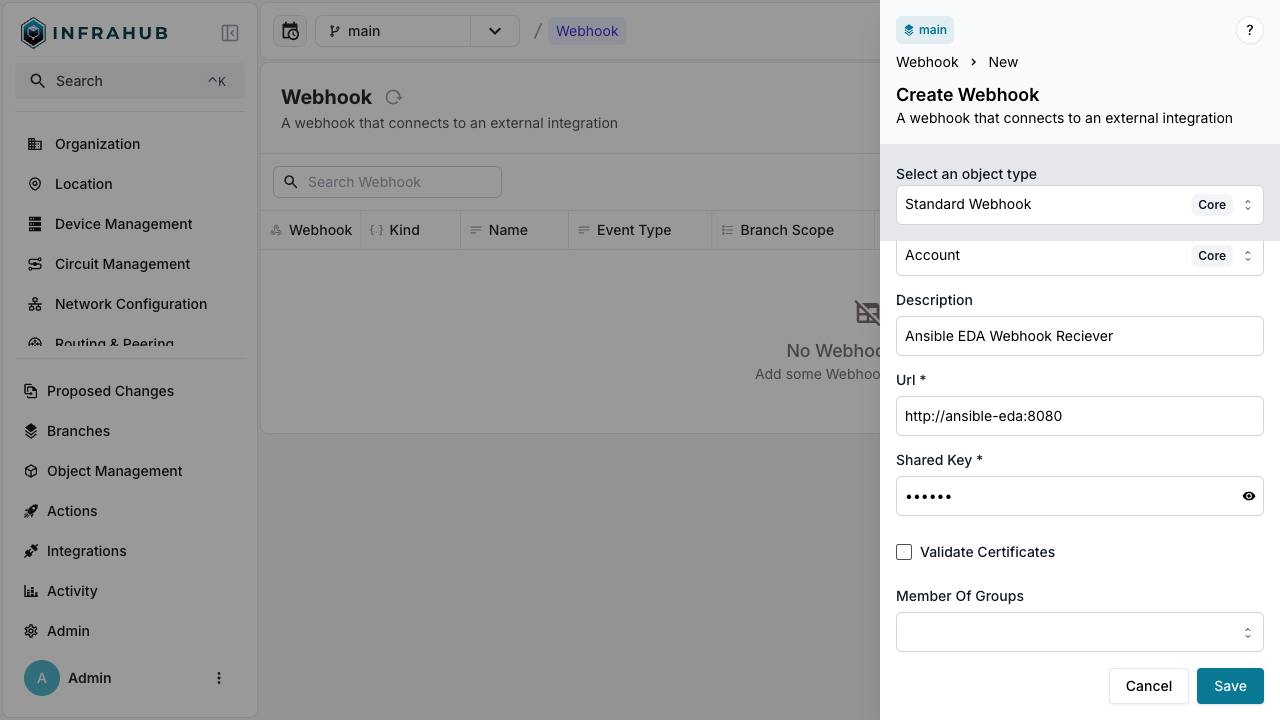The width and height of the screenshot is (1280, 720).
Task: Save the new webhook
Action: point(1230,686)
